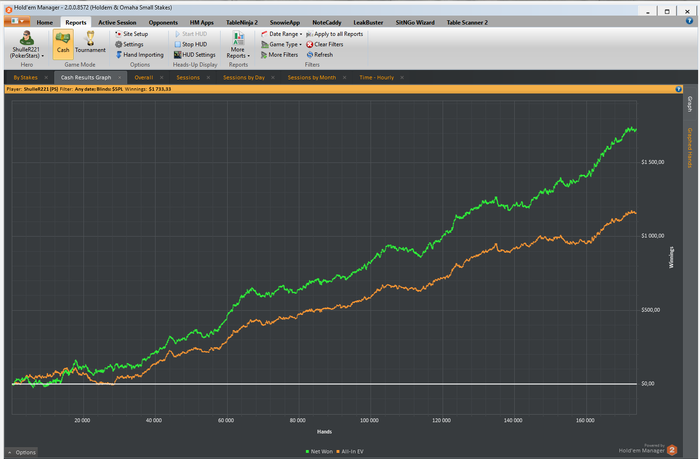
Task: Go to the Opponents tab
Action: pyautogui.click(x=163, y=22)
